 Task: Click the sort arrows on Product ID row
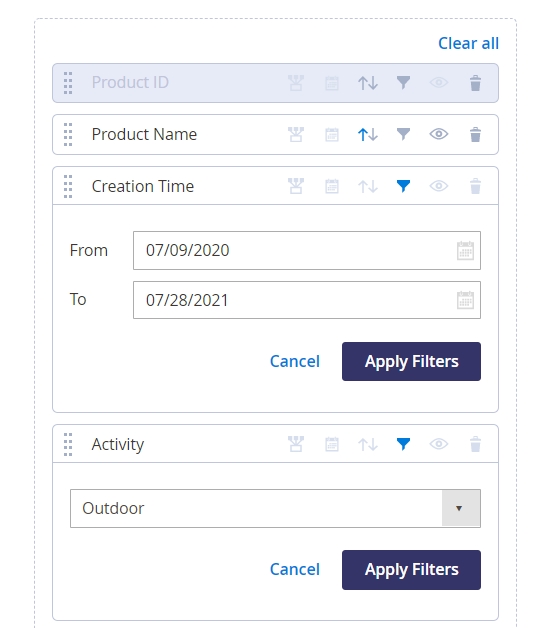coord(368,83)
